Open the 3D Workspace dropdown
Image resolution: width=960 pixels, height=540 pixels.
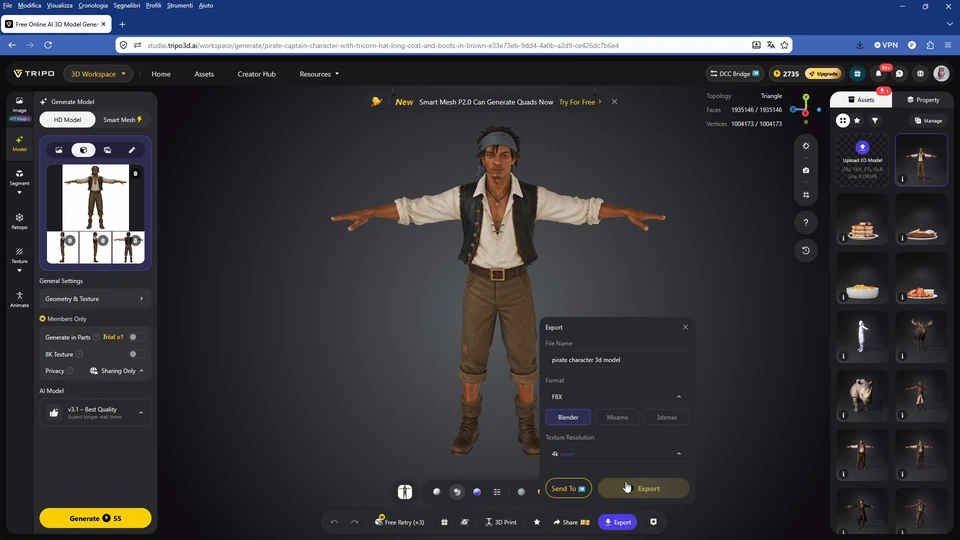[98, 73]
